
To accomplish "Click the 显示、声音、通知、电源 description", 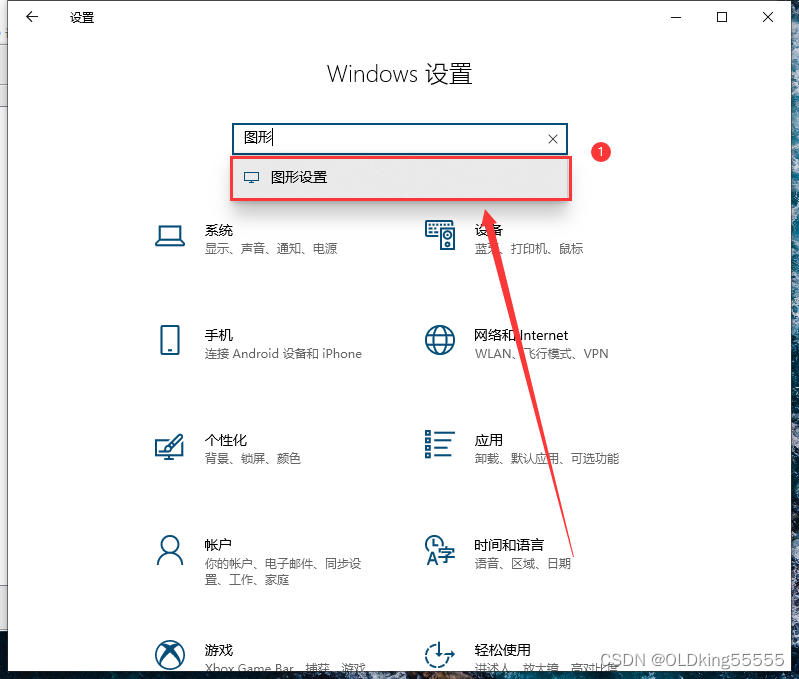I will [271, 249].
